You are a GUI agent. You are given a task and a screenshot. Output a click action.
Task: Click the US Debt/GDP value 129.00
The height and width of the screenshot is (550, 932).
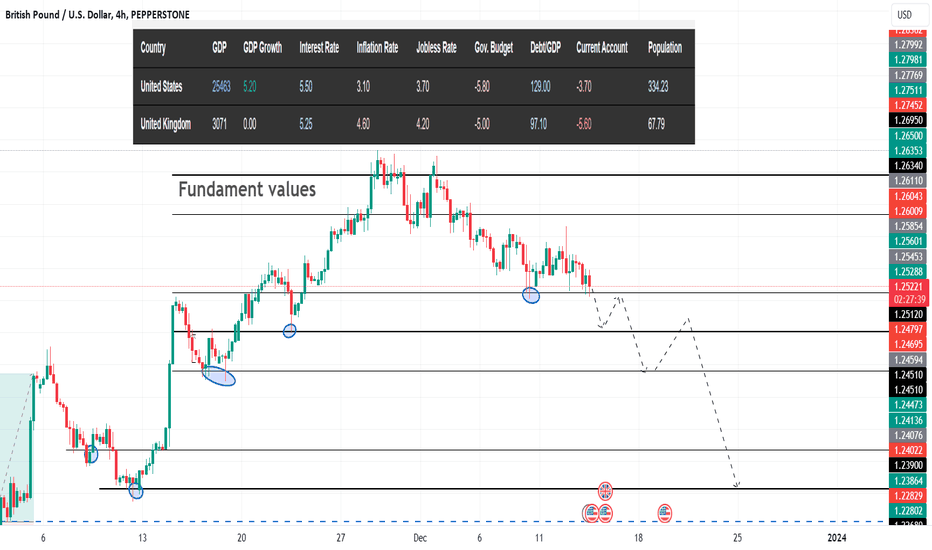pyautogui.click(x=540, y=86)
